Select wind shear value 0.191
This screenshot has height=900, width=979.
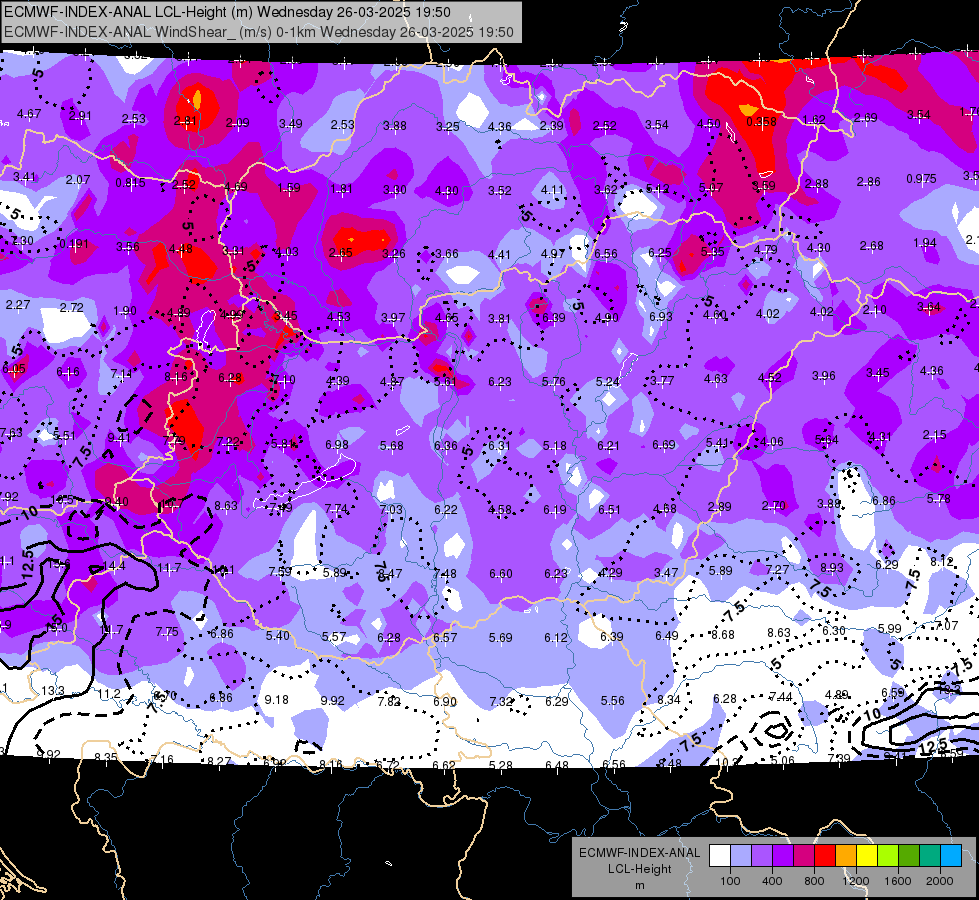(74, 244)
